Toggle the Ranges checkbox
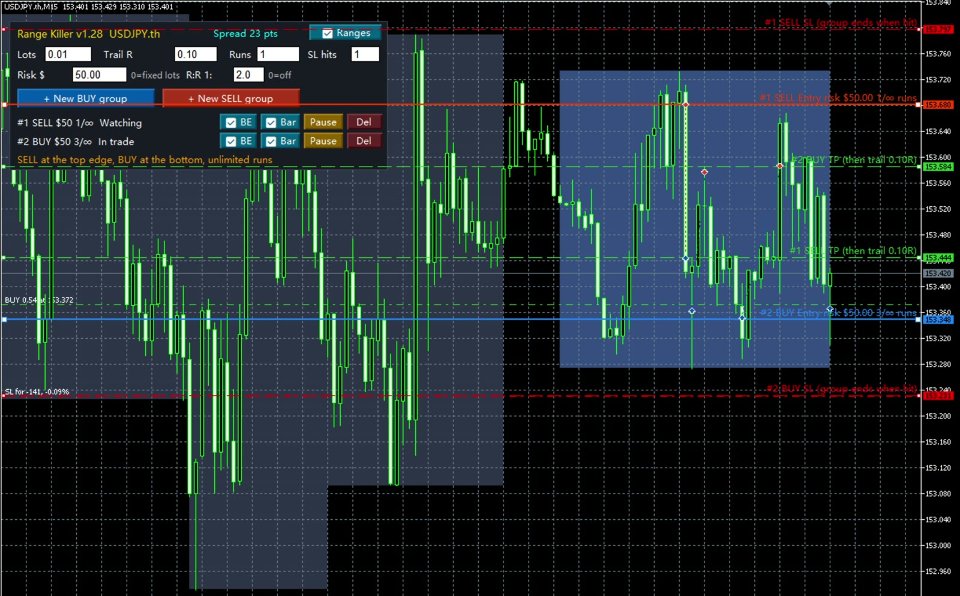960x596 pixels. point(328,33)
